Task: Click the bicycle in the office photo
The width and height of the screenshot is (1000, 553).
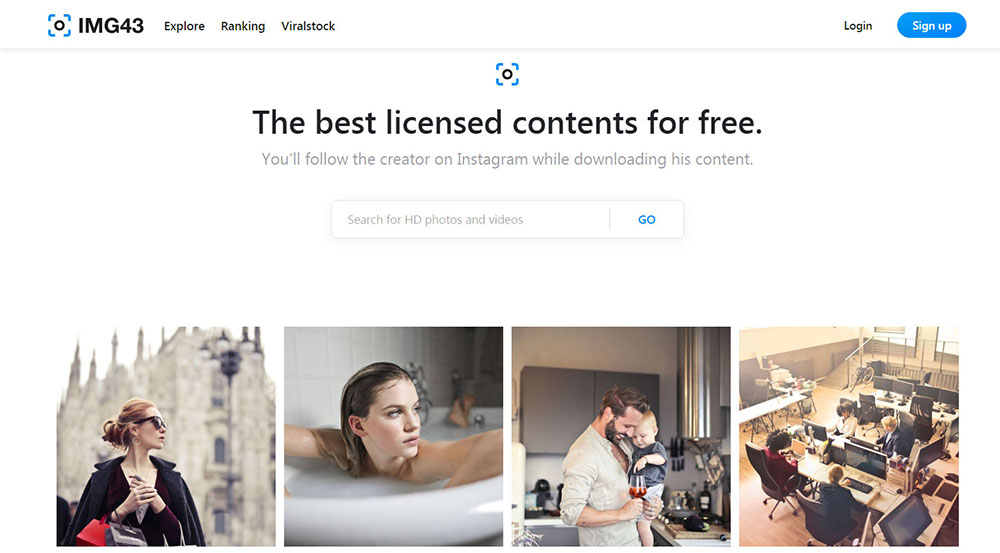Action: 862,372
